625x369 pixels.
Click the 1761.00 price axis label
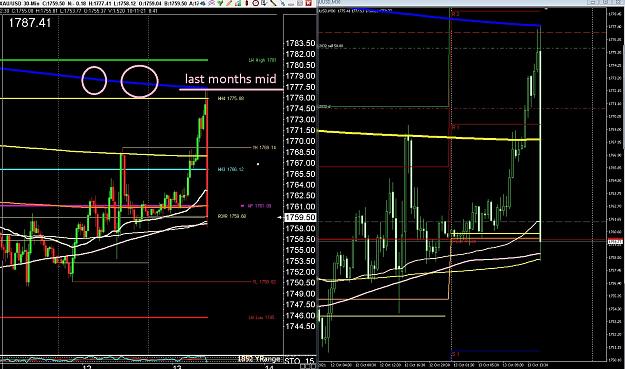[300, 206]
